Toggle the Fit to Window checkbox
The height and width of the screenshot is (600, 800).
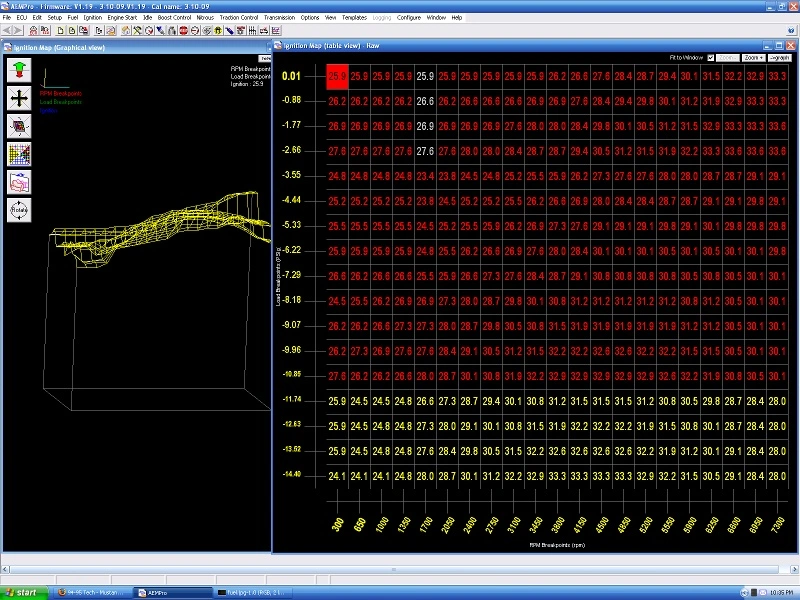point(711,58)
